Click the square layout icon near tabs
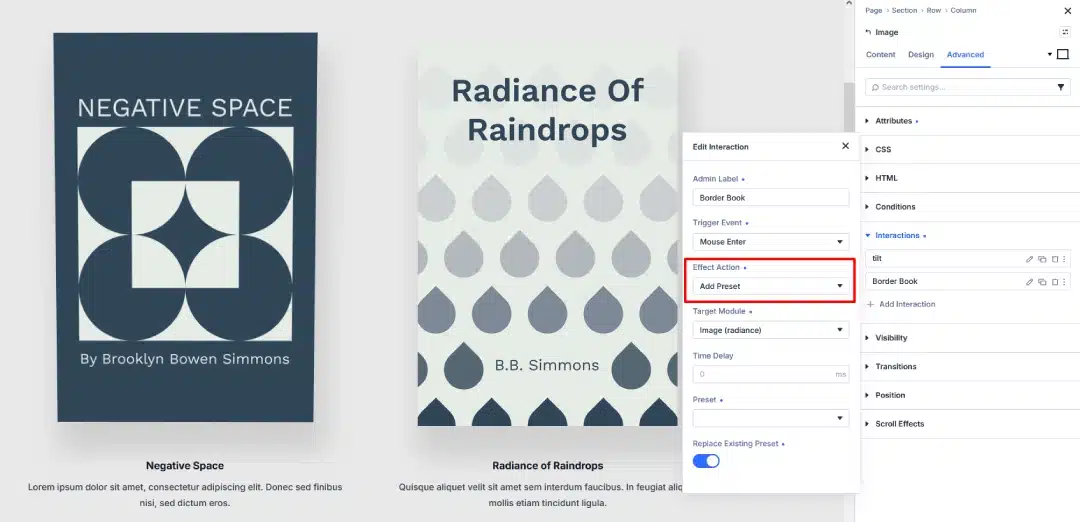The image size is (1080, 522). coord(1063,54)
